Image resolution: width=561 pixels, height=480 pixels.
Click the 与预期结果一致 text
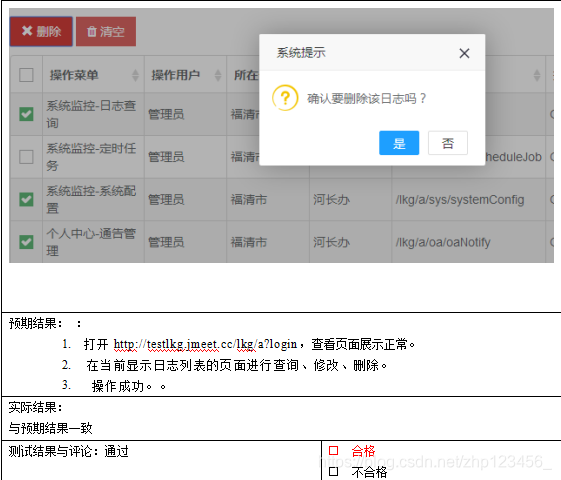pos(50,428)
